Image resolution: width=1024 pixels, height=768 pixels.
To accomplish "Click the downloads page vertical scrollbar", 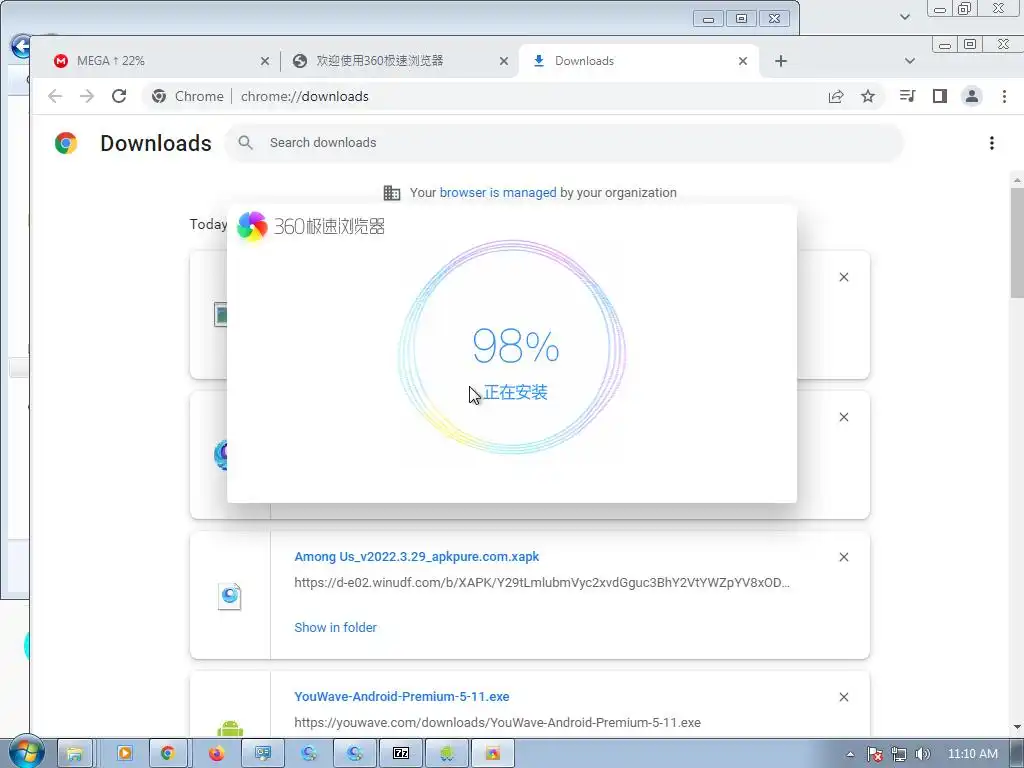I will point(1017,242).
